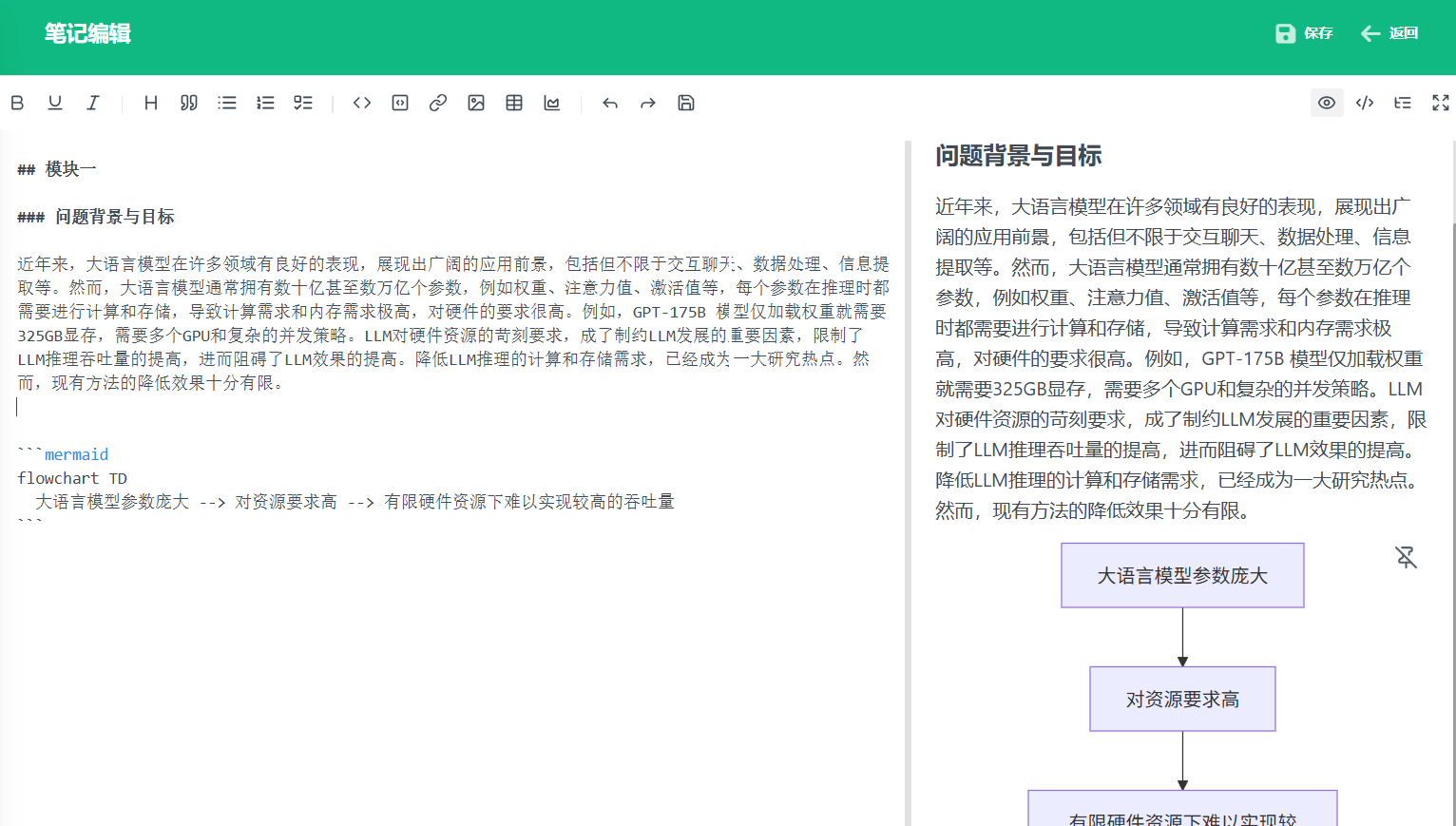
Task: Insert an ordered numbered list
Action: (265, 103)
